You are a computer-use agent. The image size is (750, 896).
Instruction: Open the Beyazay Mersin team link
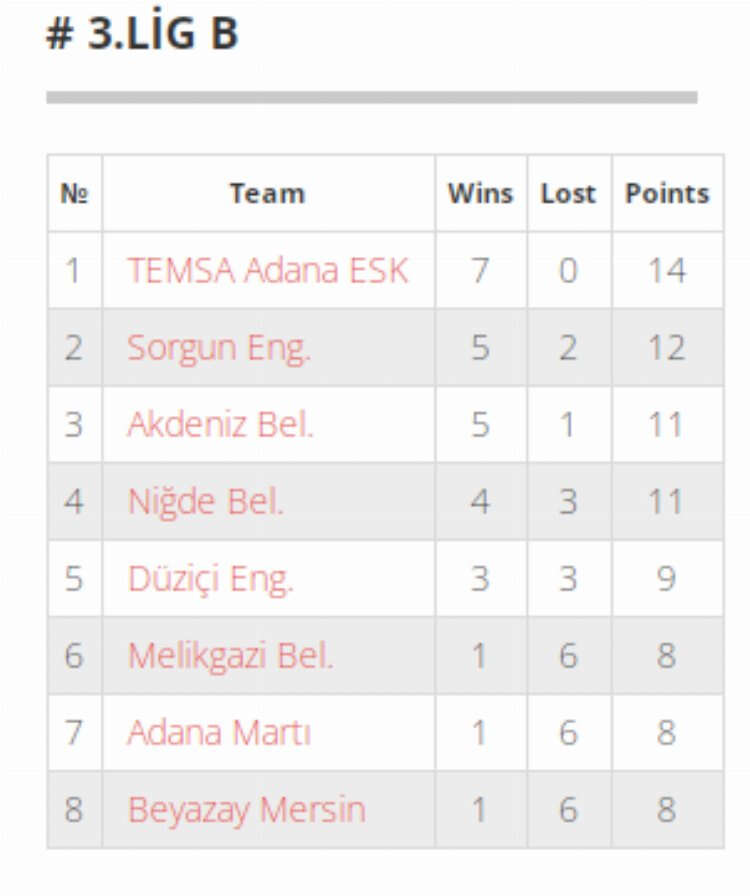246,810
